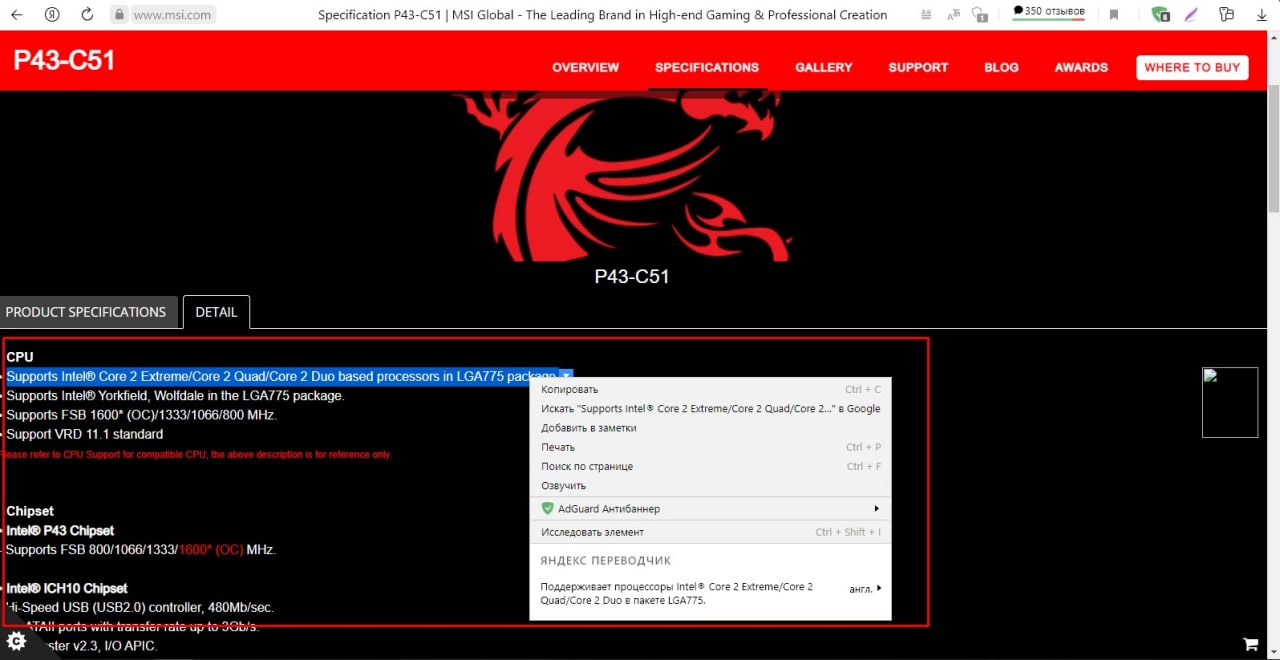
Task: Click the broken image placeholder on the right
Action: point(1230,402)
